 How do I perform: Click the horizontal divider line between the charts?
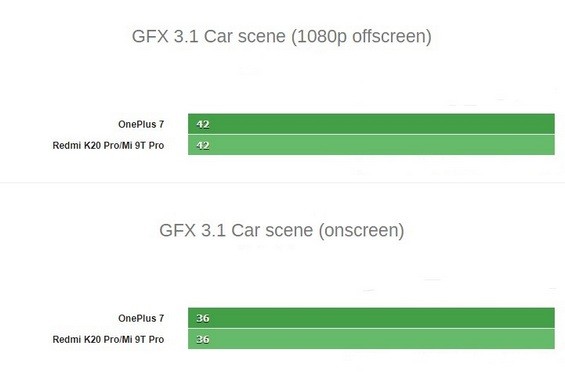[x=282, y=183]
